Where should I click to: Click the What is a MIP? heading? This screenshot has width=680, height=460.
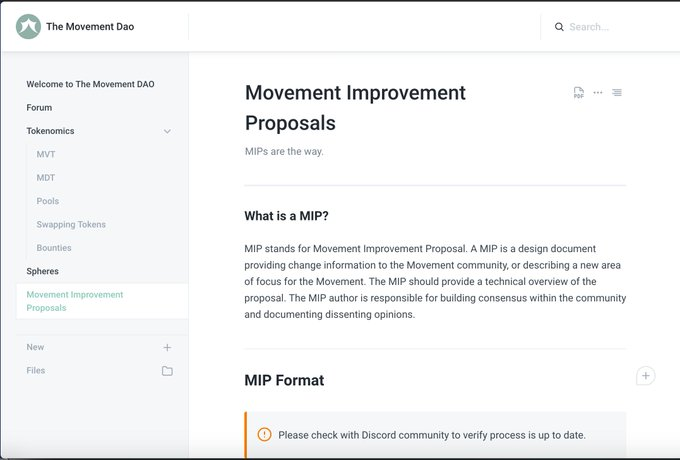pyautogui.click(x=286, y=216)
